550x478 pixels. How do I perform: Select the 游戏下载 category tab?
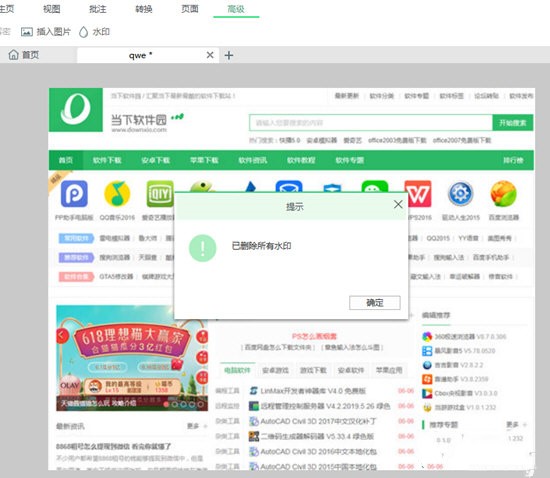(x=313, y=370)
